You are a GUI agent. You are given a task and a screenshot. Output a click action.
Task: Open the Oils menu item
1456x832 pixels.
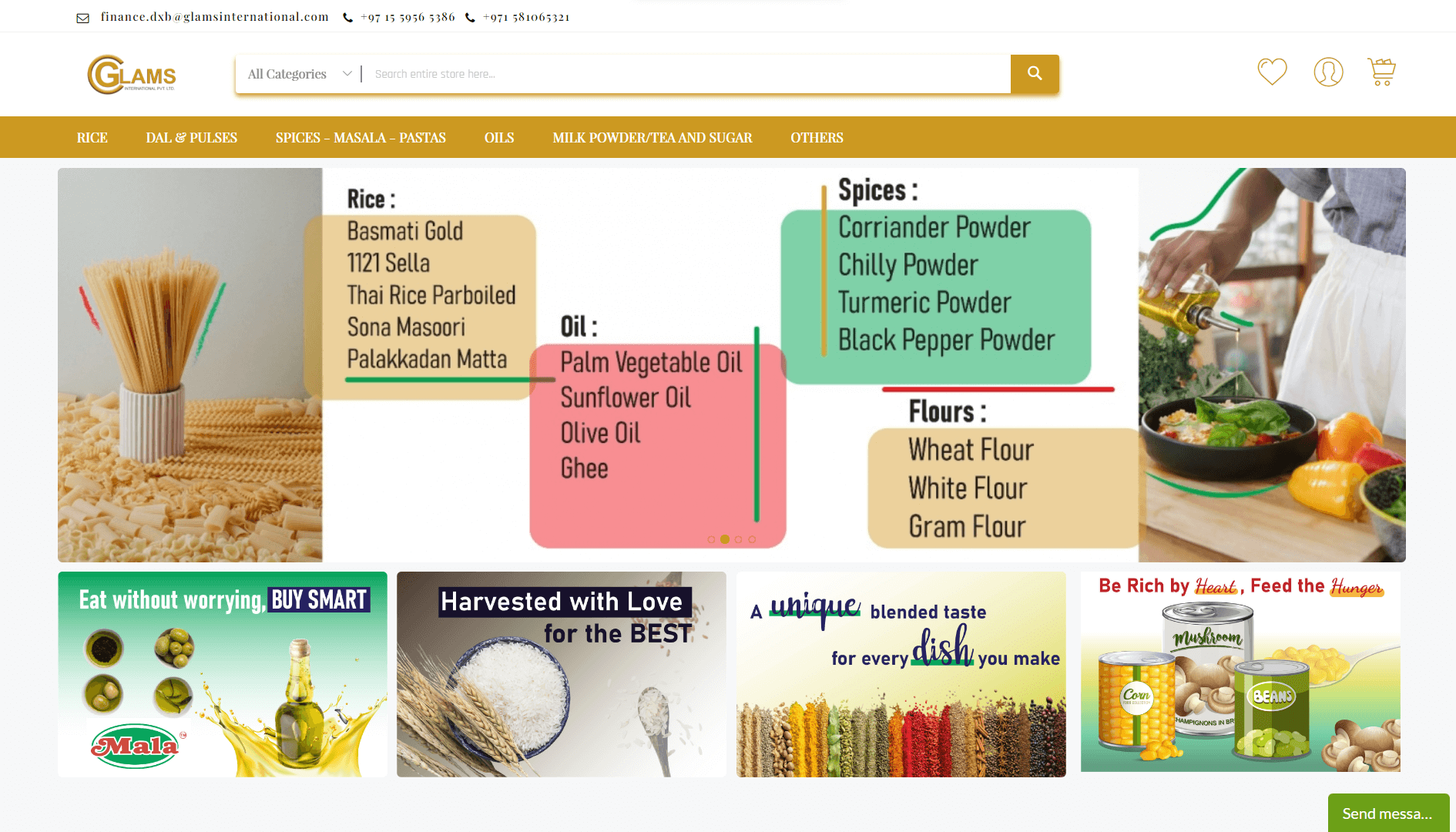point(498,138)
